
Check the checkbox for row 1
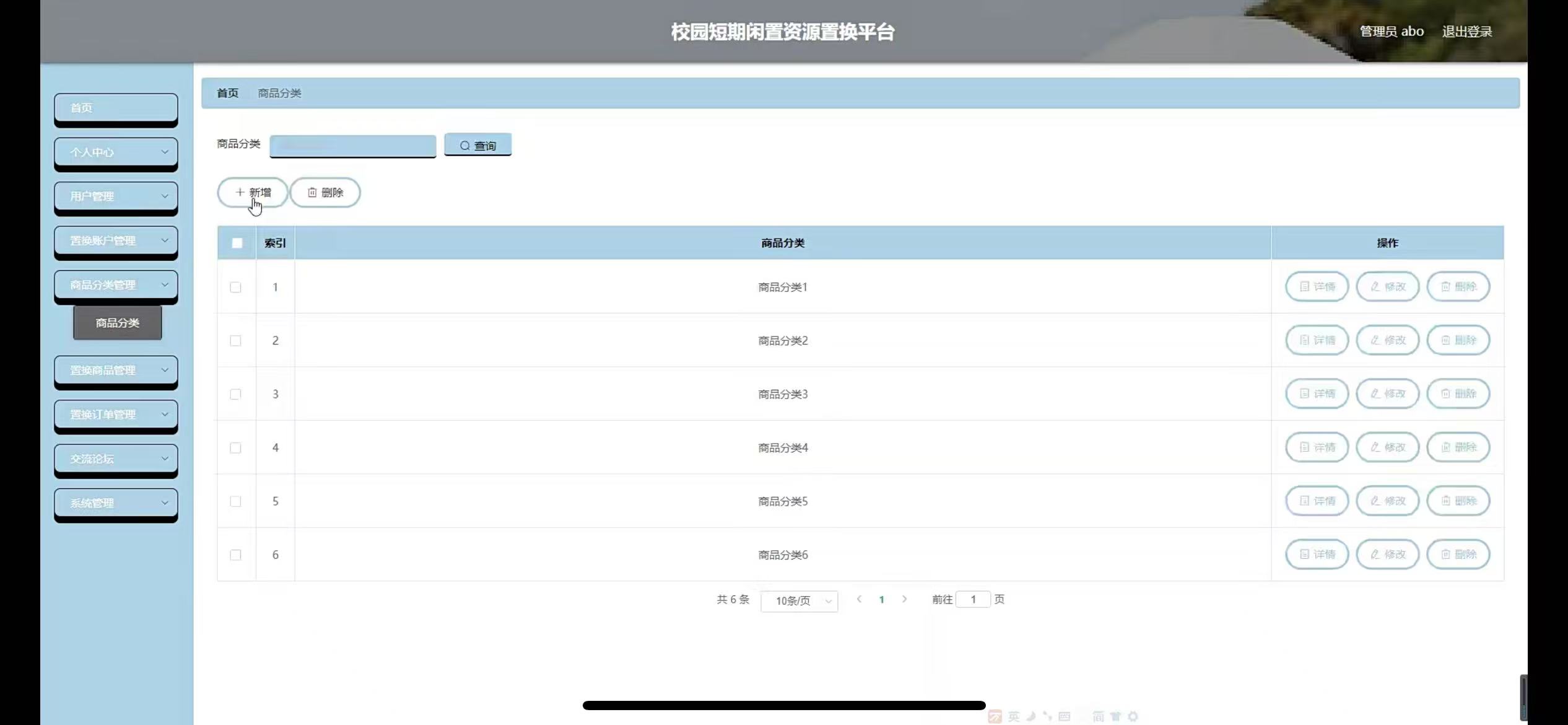tap(235, 287)
